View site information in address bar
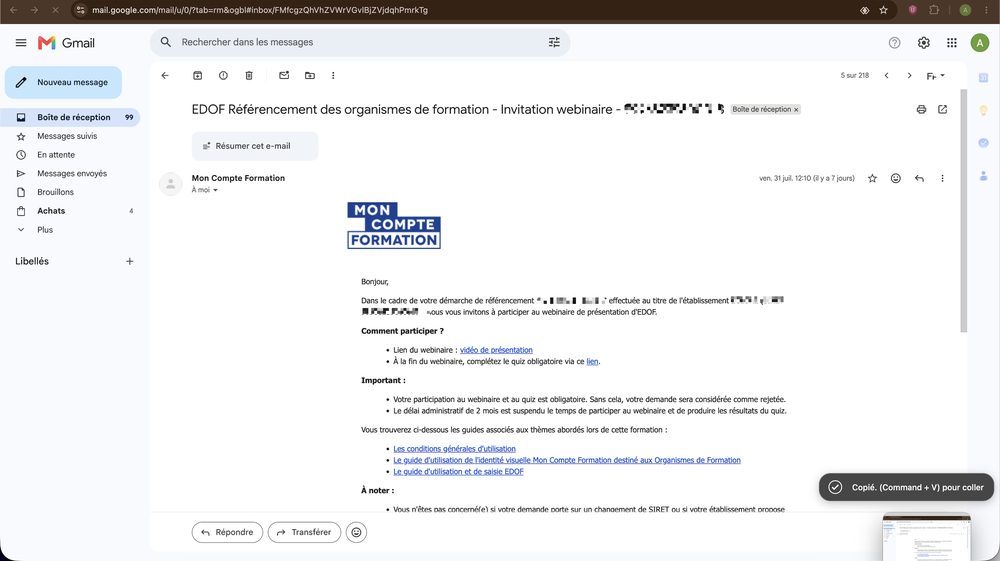The image size is (1000, 561). pyautogui.click(x=80, y=10)
